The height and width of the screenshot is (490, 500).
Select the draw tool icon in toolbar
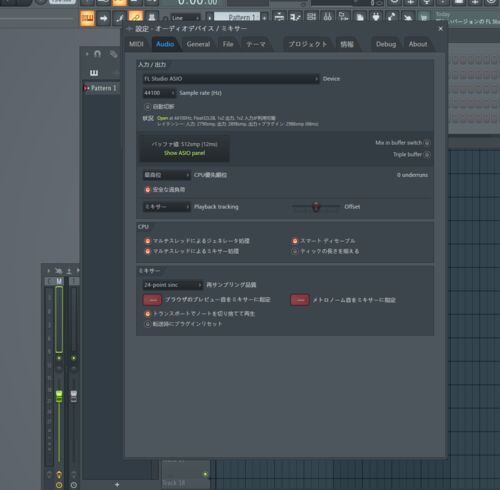click(119, 18)
